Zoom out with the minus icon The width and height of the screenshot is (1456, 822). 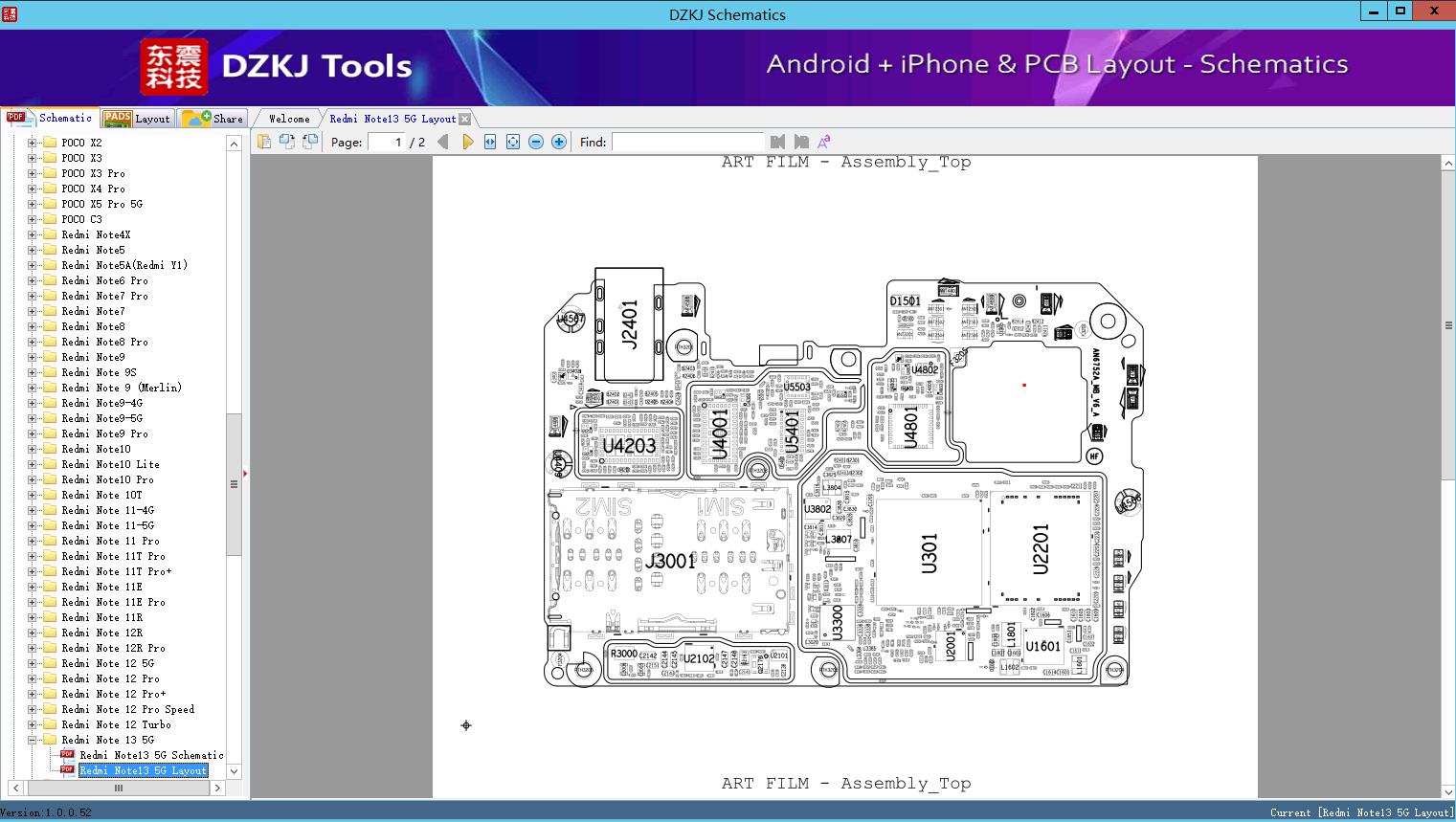click(536, 142)
